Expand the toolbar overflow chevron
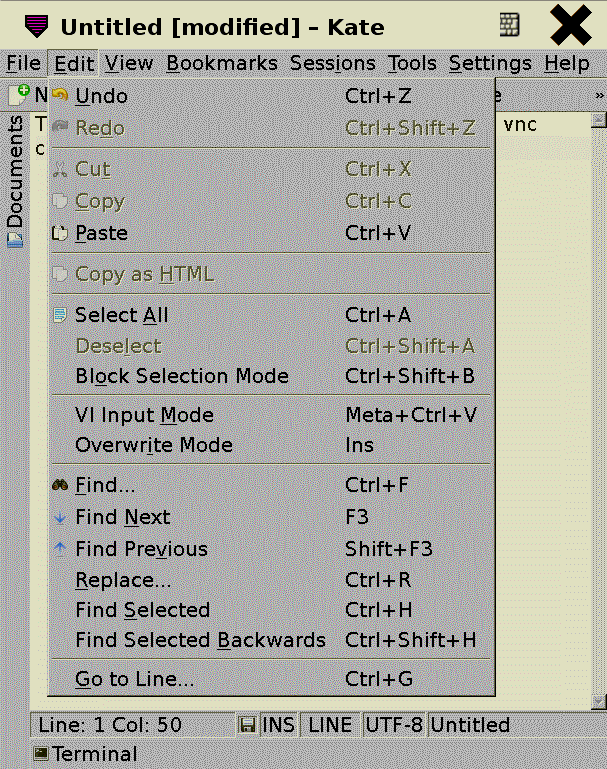The height and width of the screenshot is (769, 607). (x=599, y=95)
